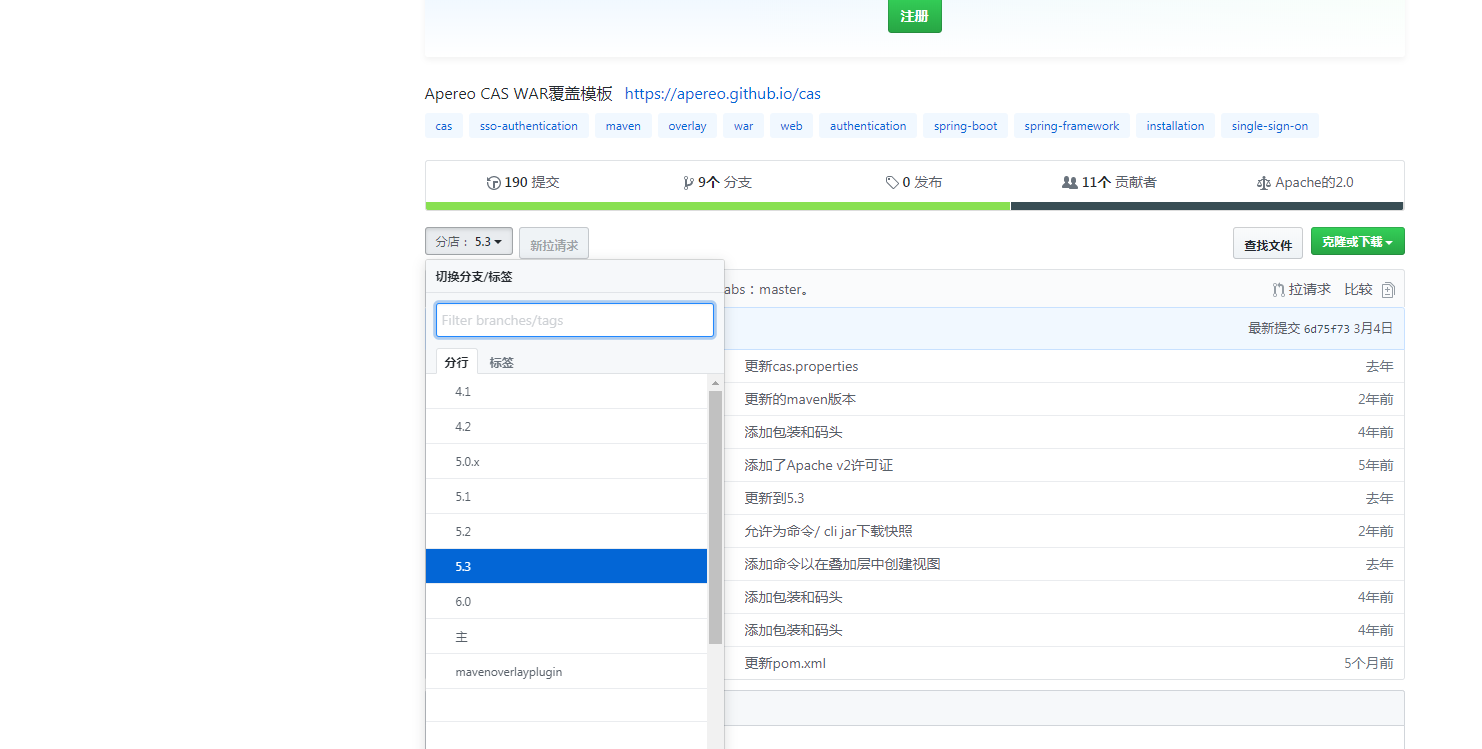Select branch 4.1 from the list
This screenshot has width=1482, height=749.
pos(566,391)
